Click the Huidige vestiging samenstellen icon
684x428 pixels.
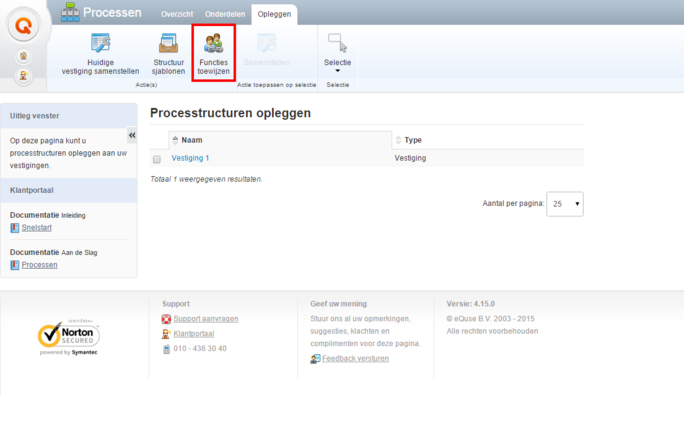[100, 44]
